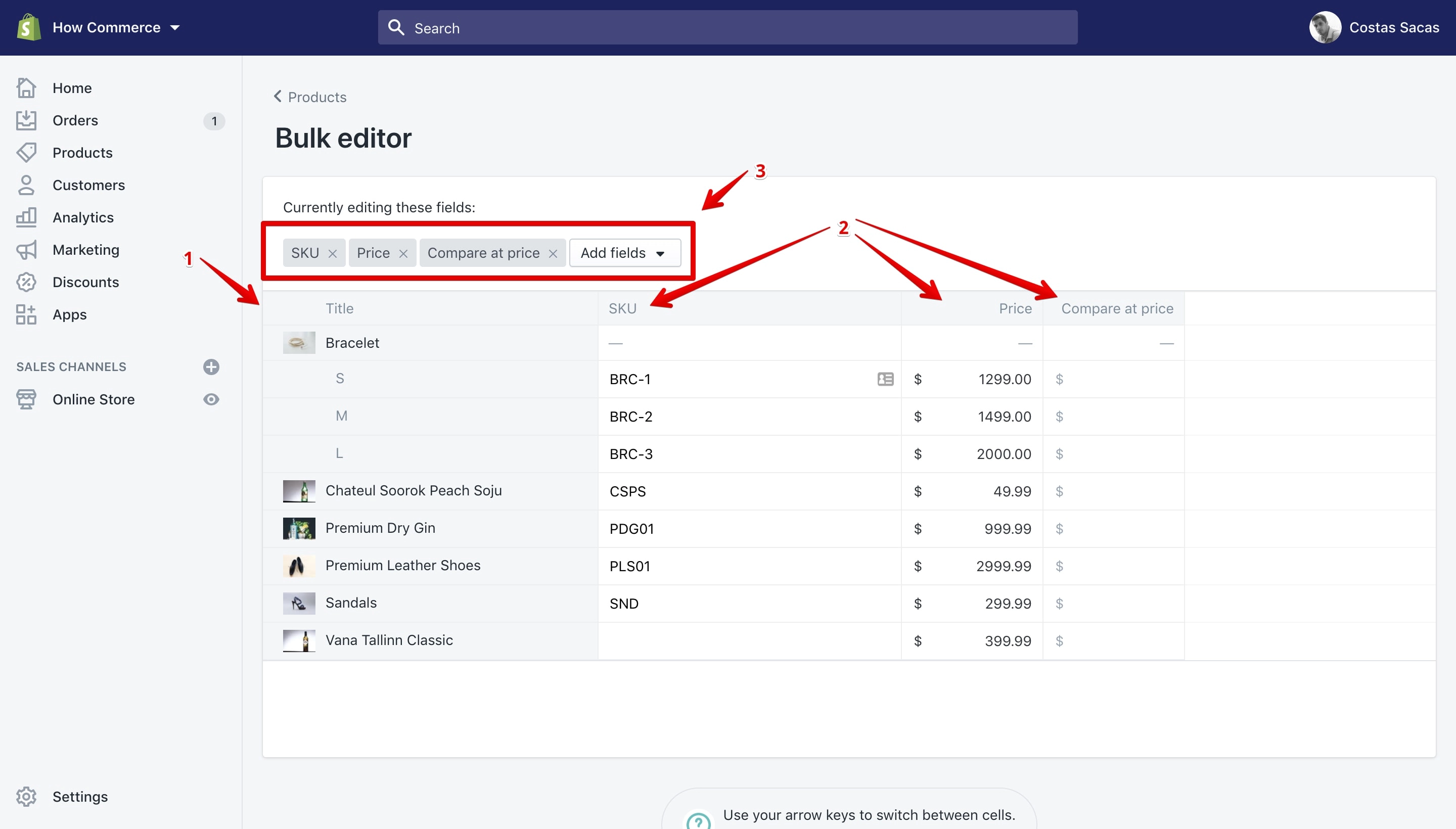Click the magnifier icon in the search bar
1456x829 pixels.
click(x=396, y=27)
